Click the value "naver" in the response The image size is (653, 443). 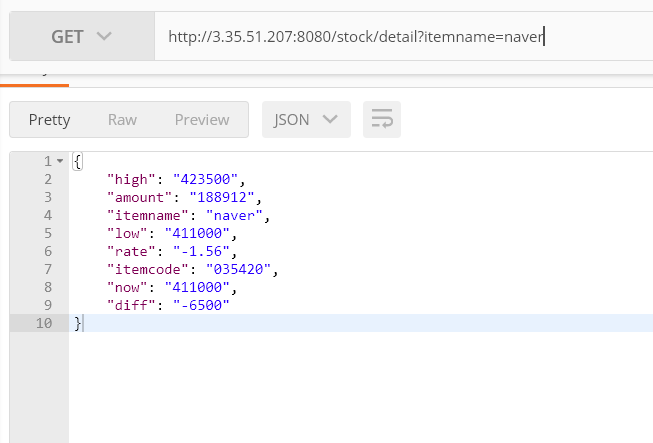[x=234, y=216]
